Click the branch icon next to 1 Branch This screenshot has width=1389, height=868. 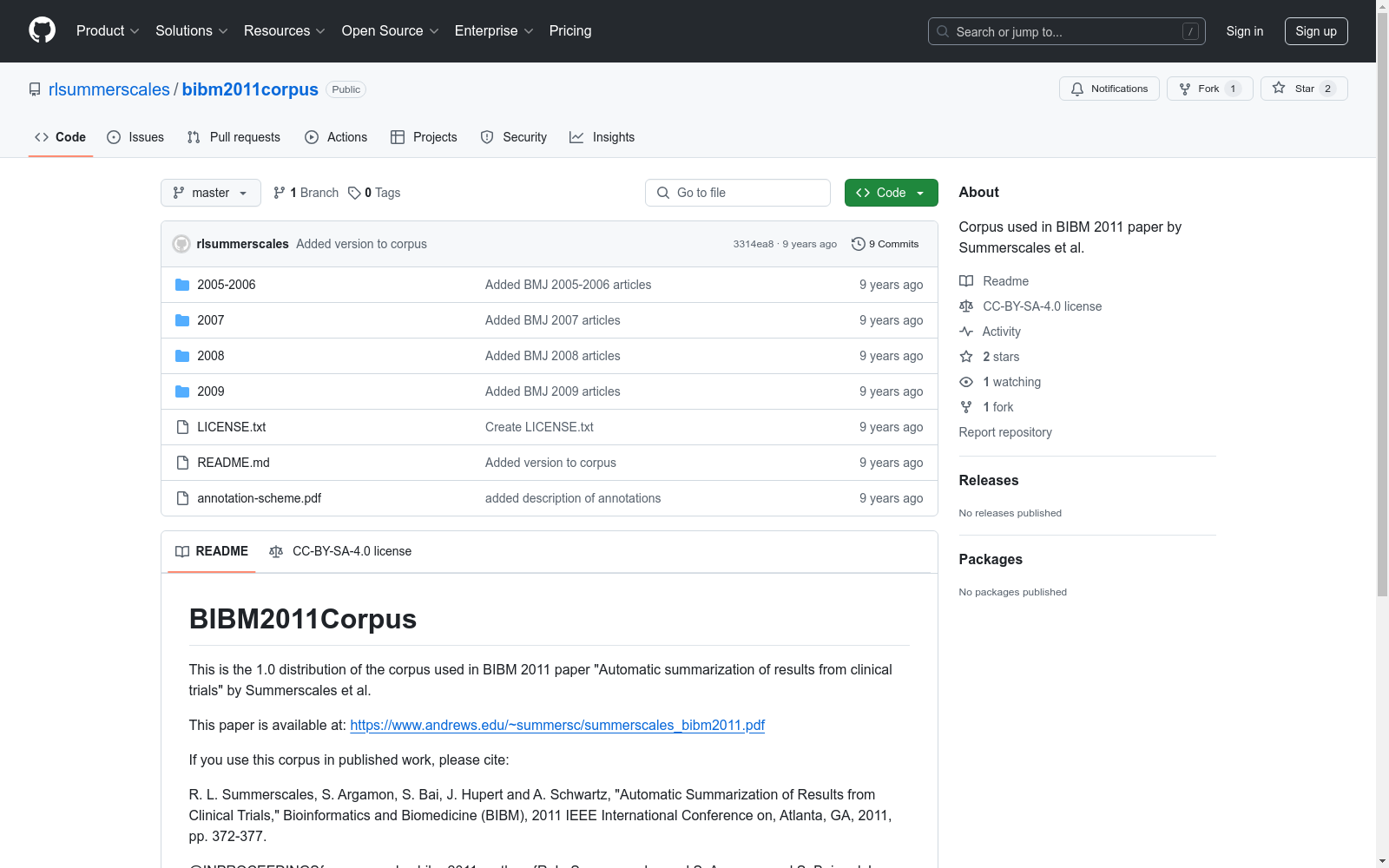click(x=280, y=193)
